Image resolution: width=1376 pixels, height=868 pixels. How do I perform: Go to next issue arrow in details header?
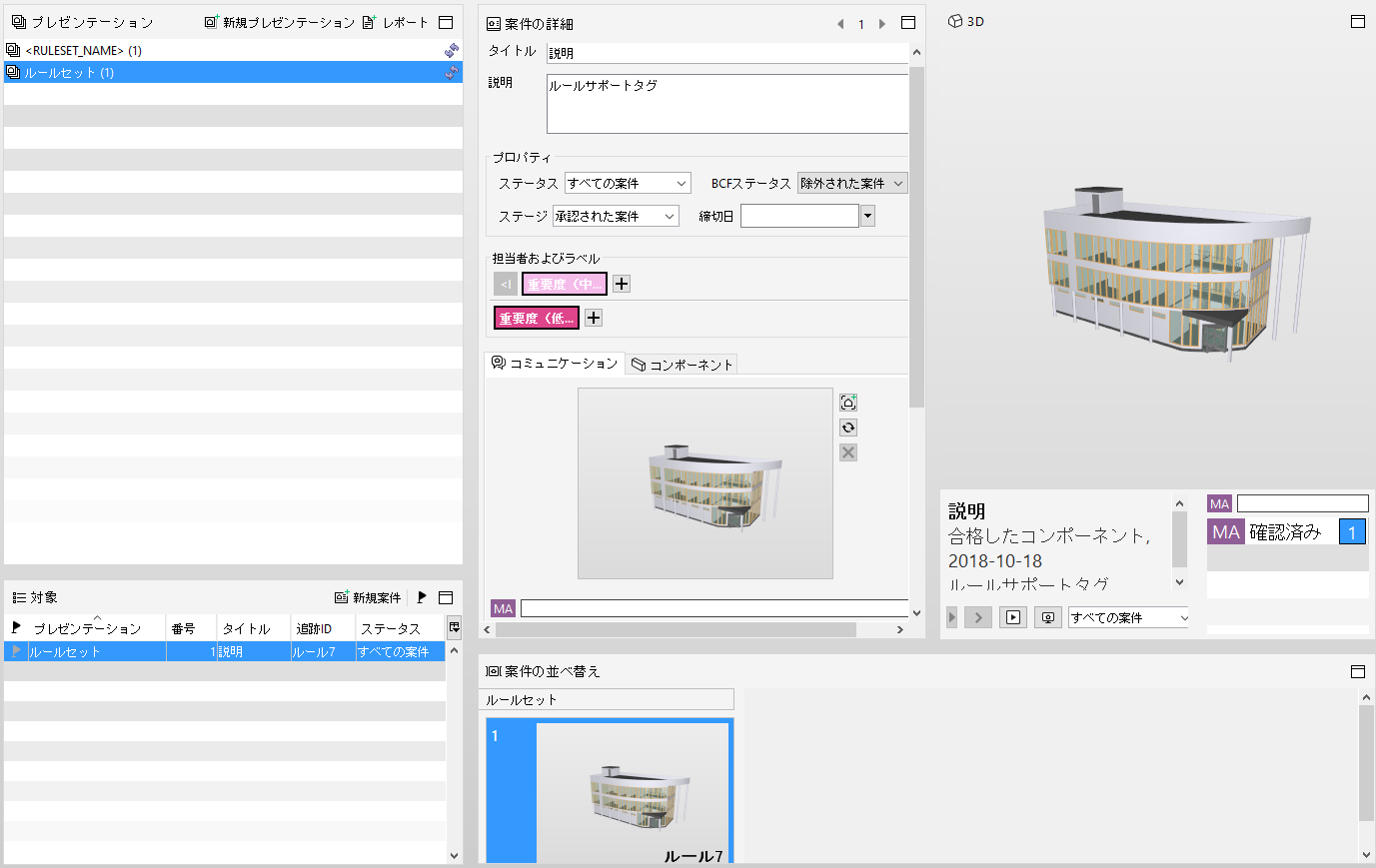pyautogui.click(x=882, y=24)
